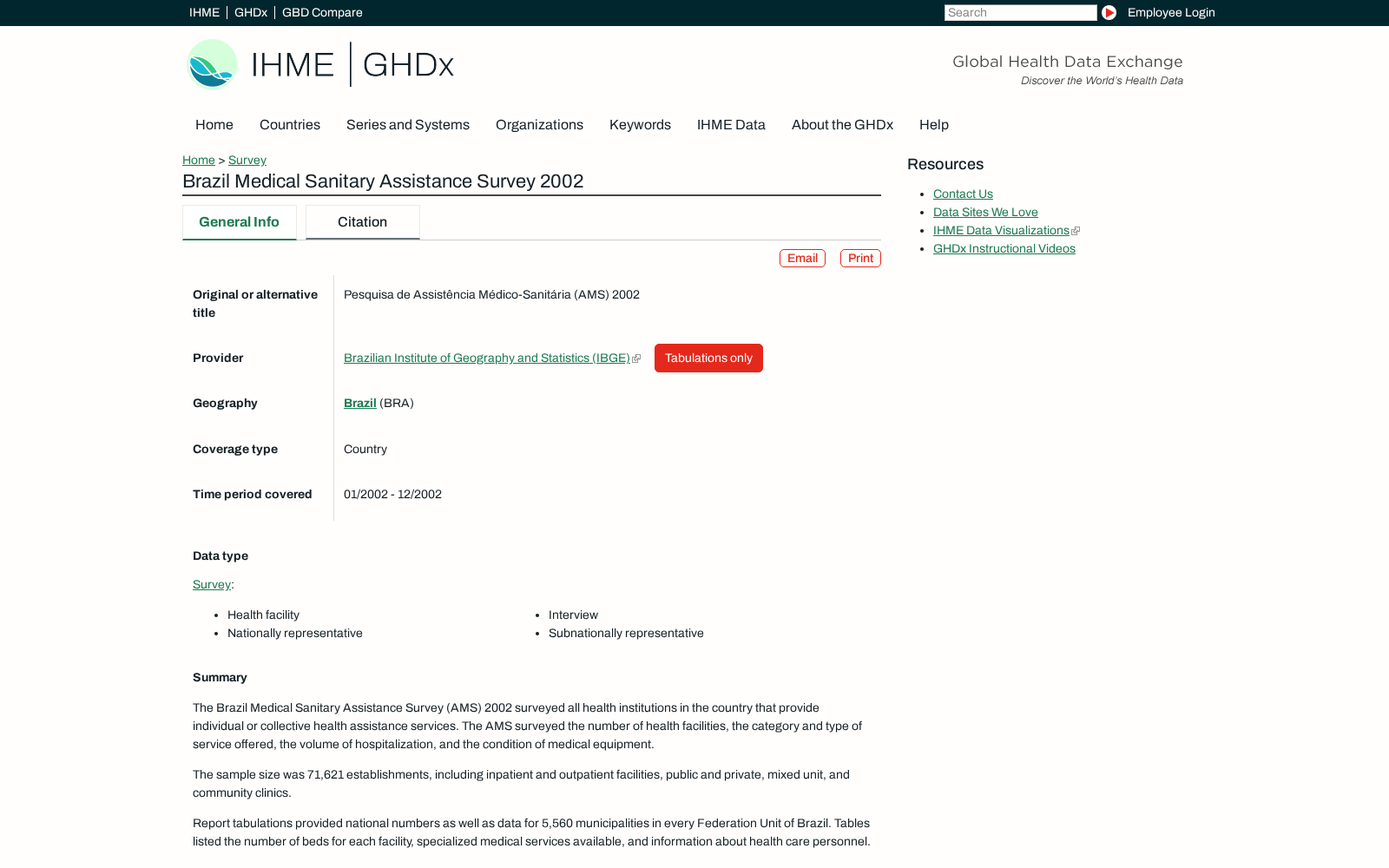Image resolution: width=1389 pixels, height=868 pixels.
Task: Click the 'Summary' heading
Action: [x=220, y=678]
